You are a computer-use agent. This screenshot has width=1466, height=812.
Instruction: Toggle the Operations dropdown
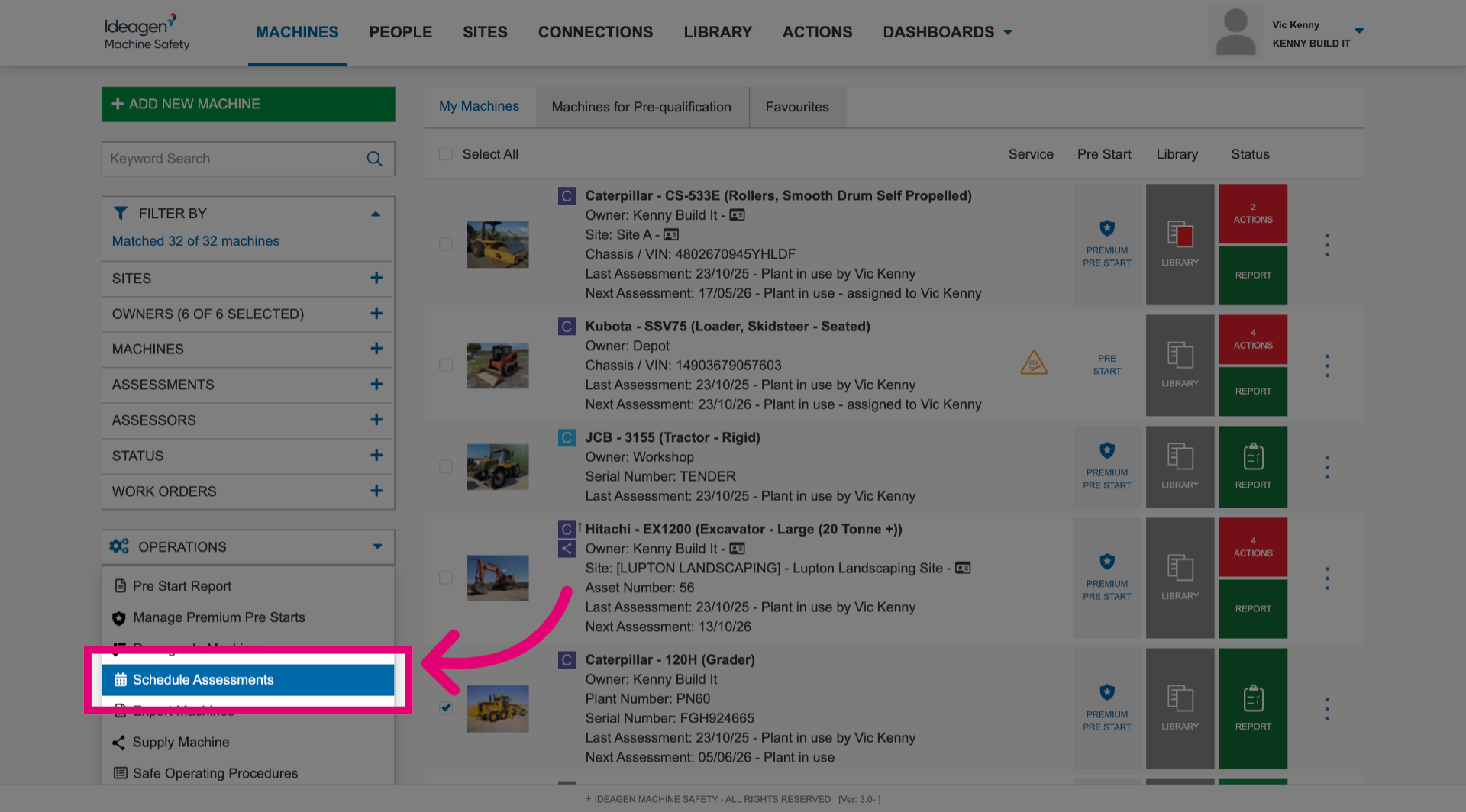point(248,547)
